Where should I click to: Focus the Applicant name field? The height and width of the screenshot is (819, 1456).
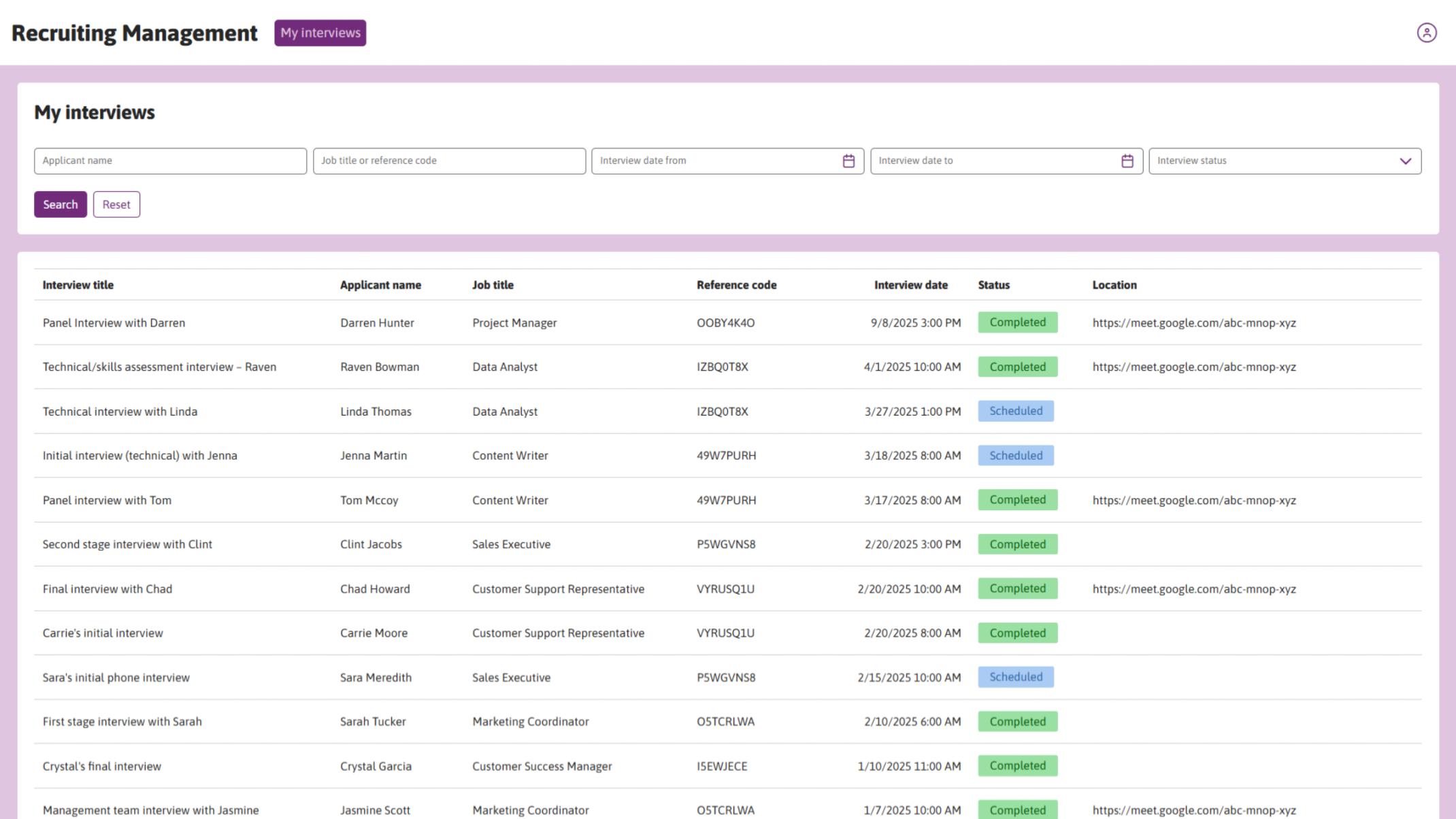click(x=170, y=161)
